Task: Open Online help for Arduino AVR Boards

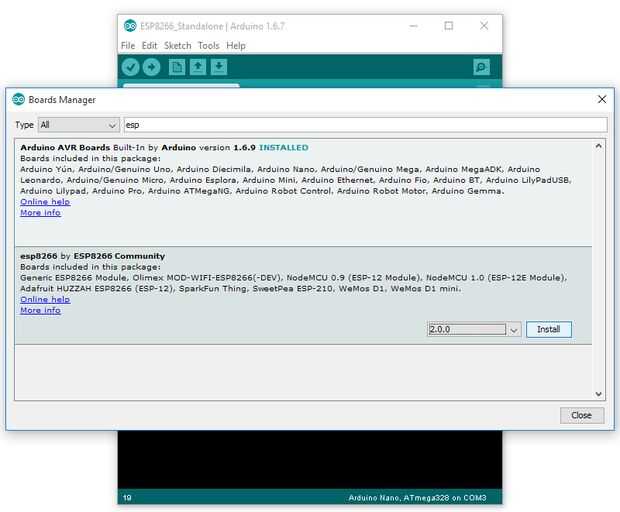Action: (45, 202)
